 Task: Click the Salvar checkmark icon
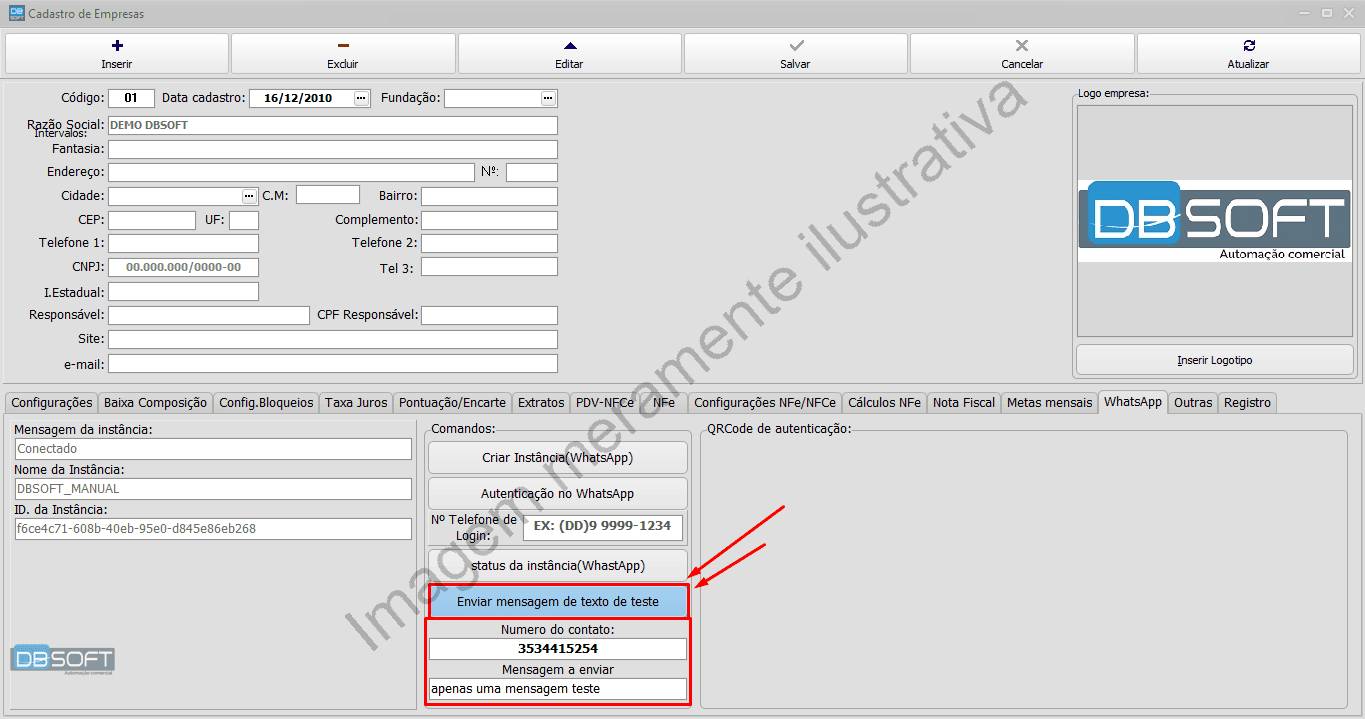click(795, 45)
